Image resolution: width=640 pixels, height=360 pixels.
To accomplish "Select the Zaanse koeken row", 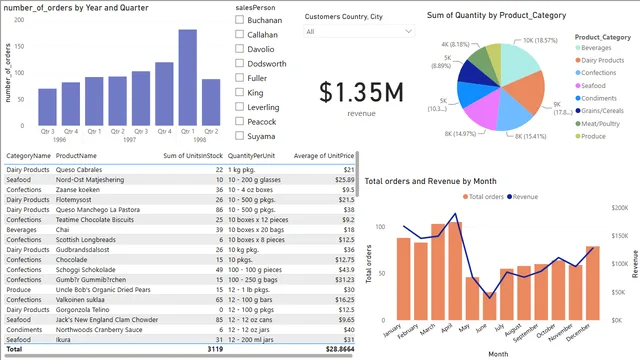I will [x=180, y=190].
